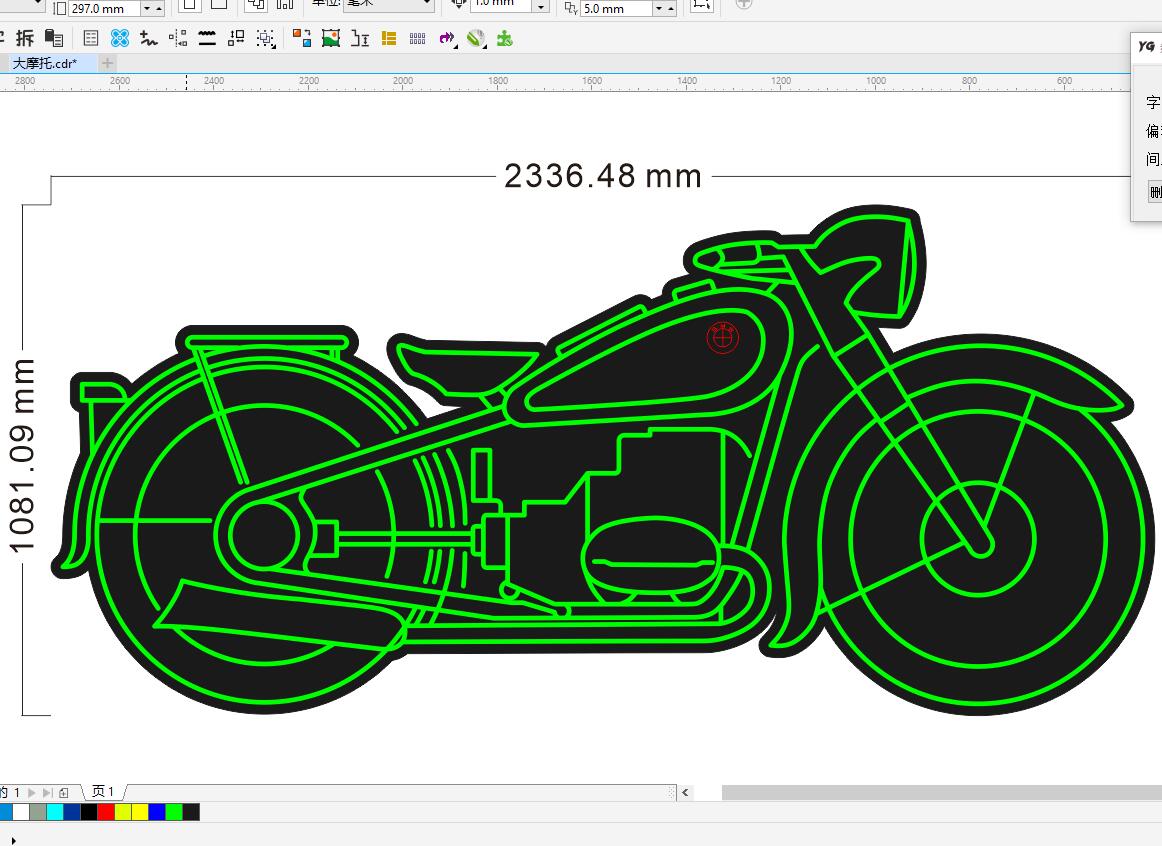
Task: Click the dark clipboard-with-list icon beside 拆
Action: coord(53,38)
